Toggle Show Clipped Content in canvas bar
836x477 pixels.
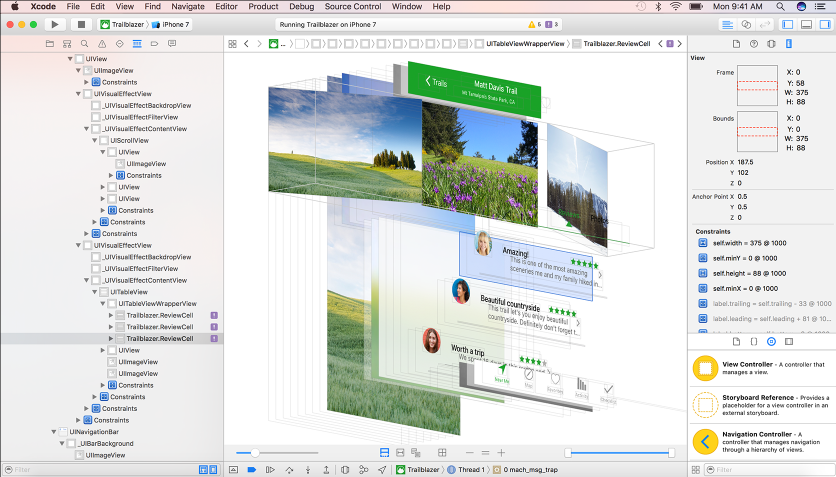click(x=384, y=453)
